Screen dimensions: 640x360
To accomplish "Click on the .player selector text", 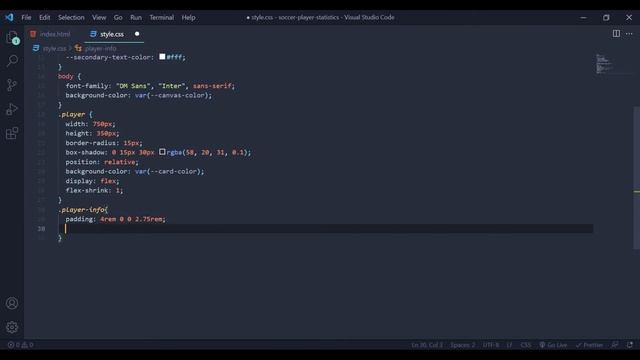I will (72, 114).
